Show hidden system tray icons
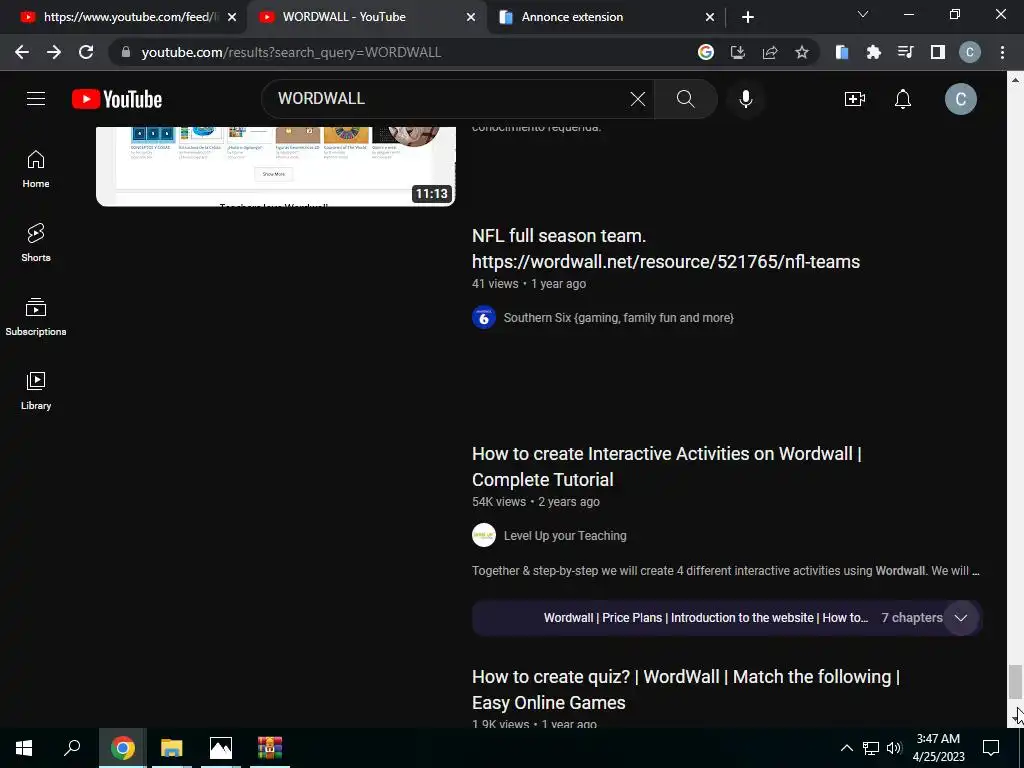This screenshot has width=1024, height=768. 846,748
